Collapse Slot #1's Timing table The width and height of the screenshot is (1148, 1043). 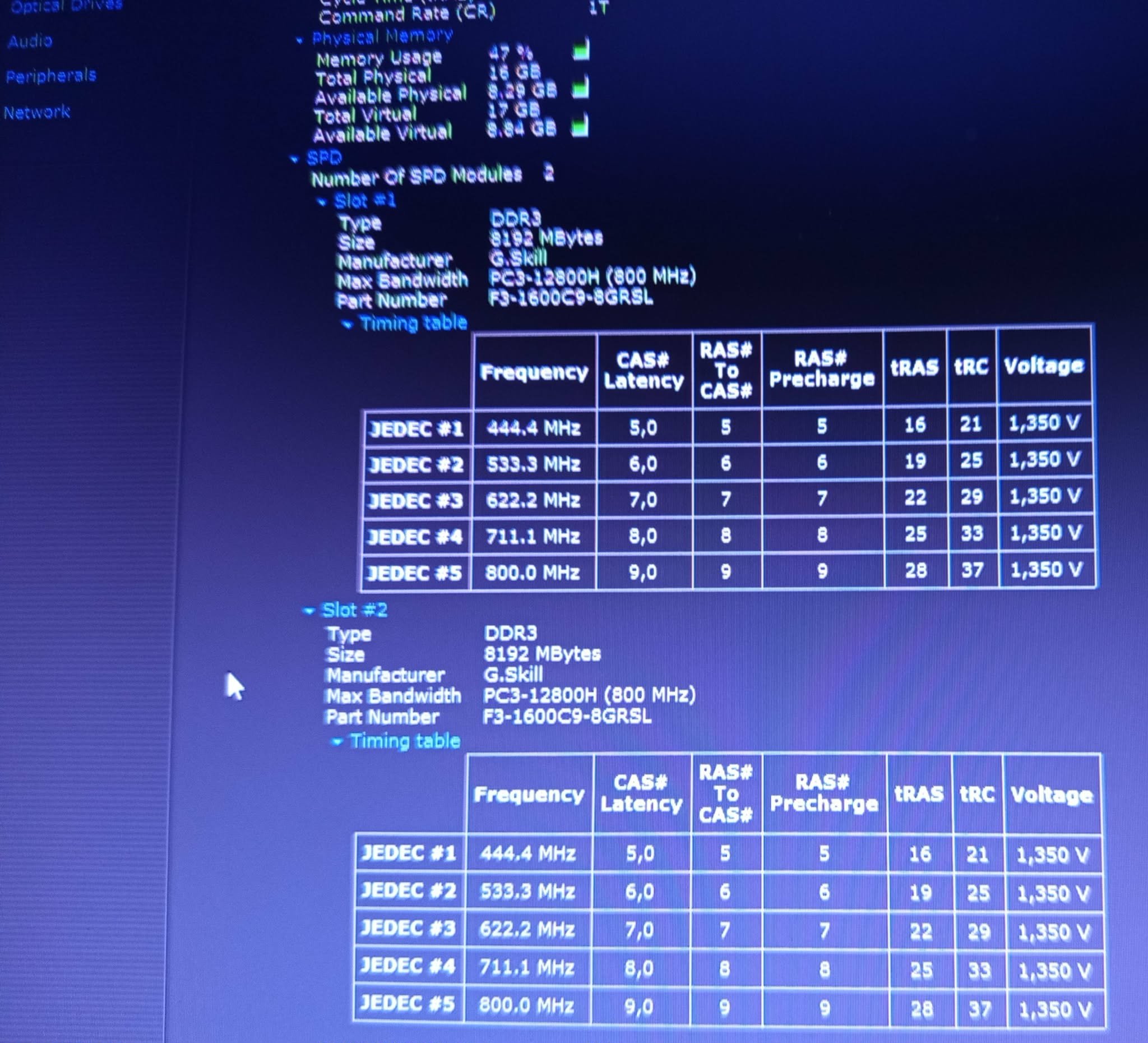pyautogui.click(x=347, y=325)
